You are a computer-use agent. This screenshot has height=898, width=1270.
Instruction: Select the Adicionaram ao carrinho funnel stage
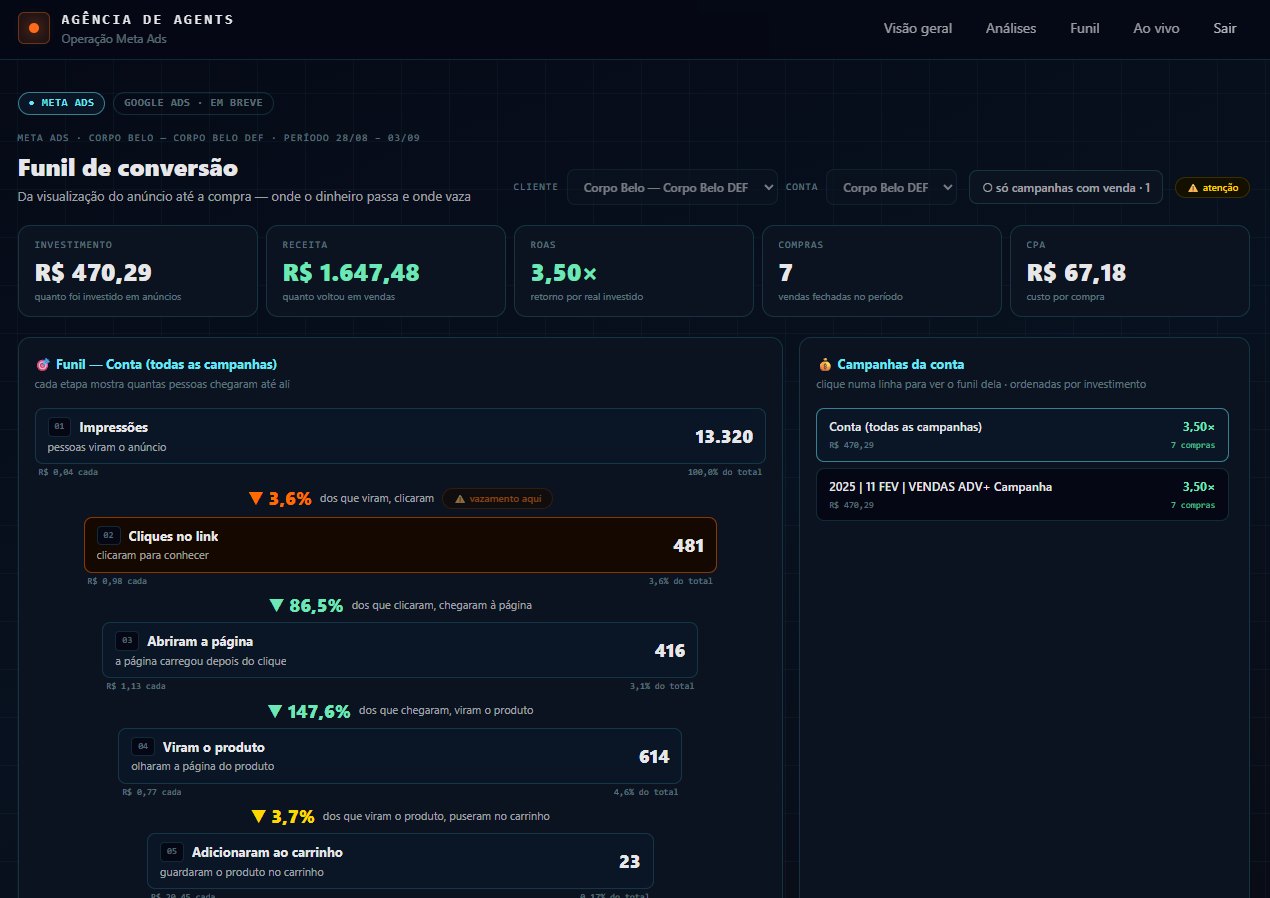pos(400,861)
